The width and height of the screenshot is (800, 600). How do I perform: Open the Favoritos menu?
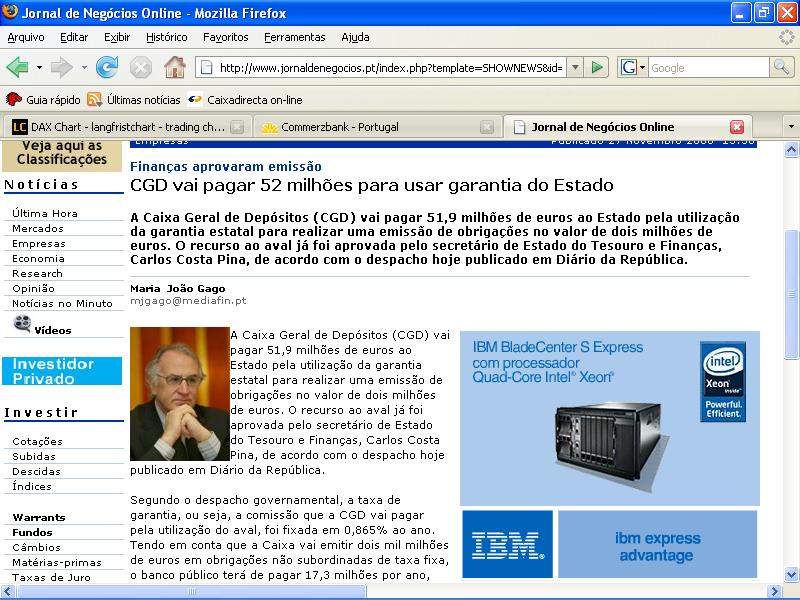point(226,37)
